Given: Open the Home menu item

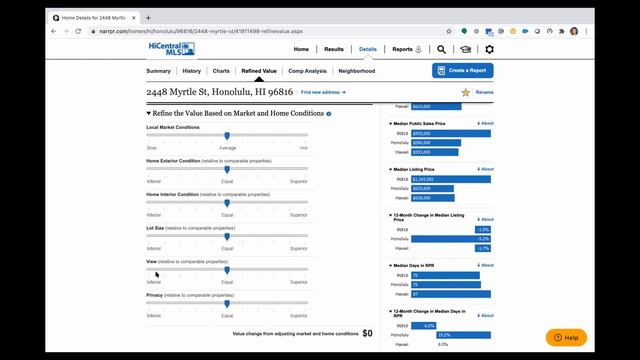Looking at the screenshot, I should (301, 49).
